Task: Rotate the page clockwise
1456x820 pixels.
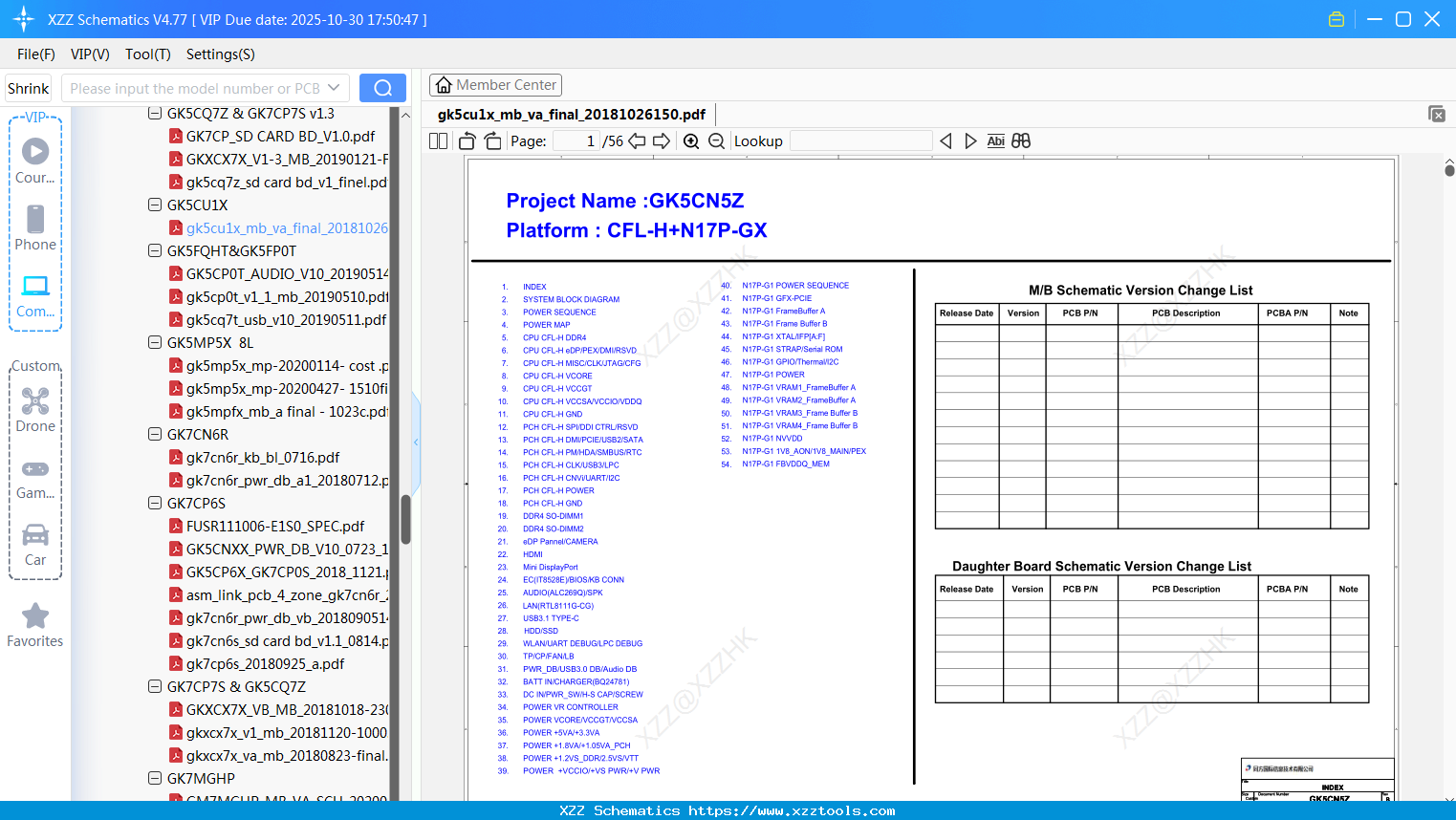Action: [x=492, y=141]
